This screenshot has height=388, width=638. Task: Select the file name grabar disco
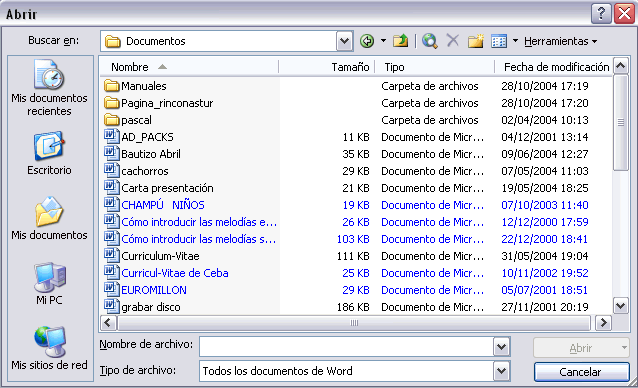point(151,307)
